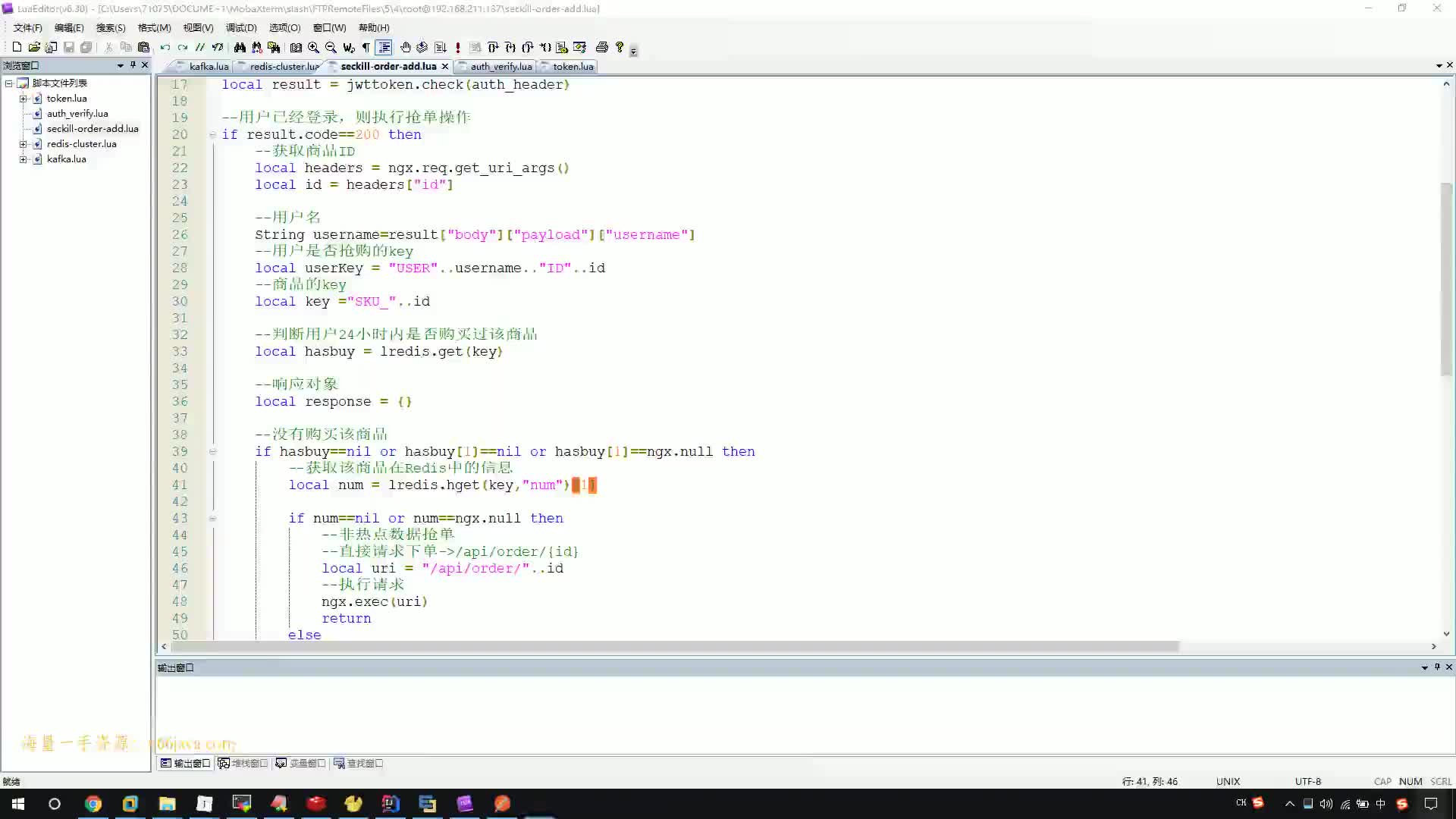Select auth_verify.lua in file tree

point(77,113)
